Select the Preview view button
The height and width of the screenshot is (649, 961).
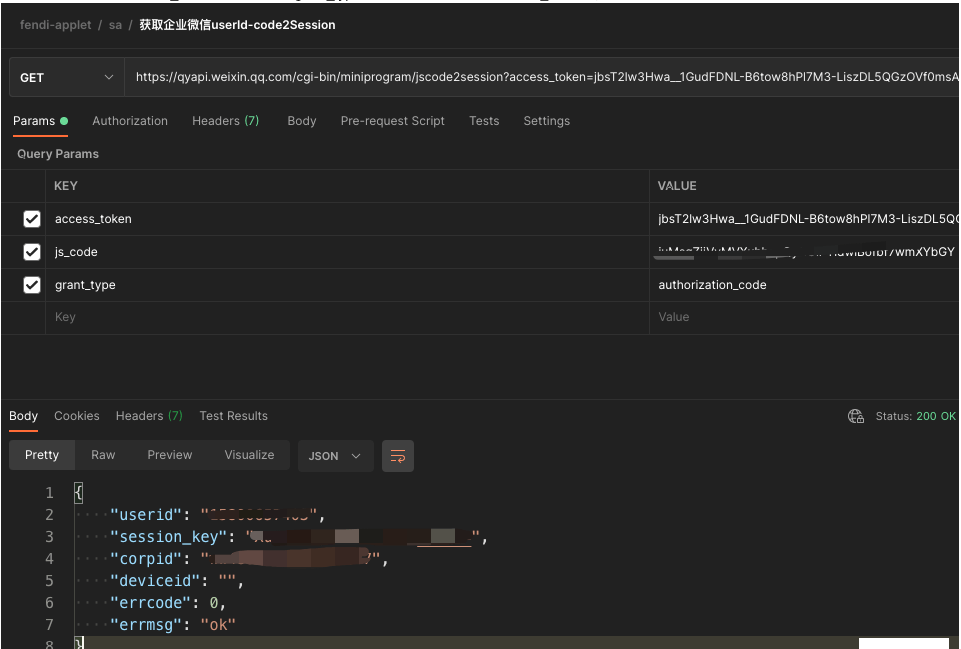click(170, 455)
